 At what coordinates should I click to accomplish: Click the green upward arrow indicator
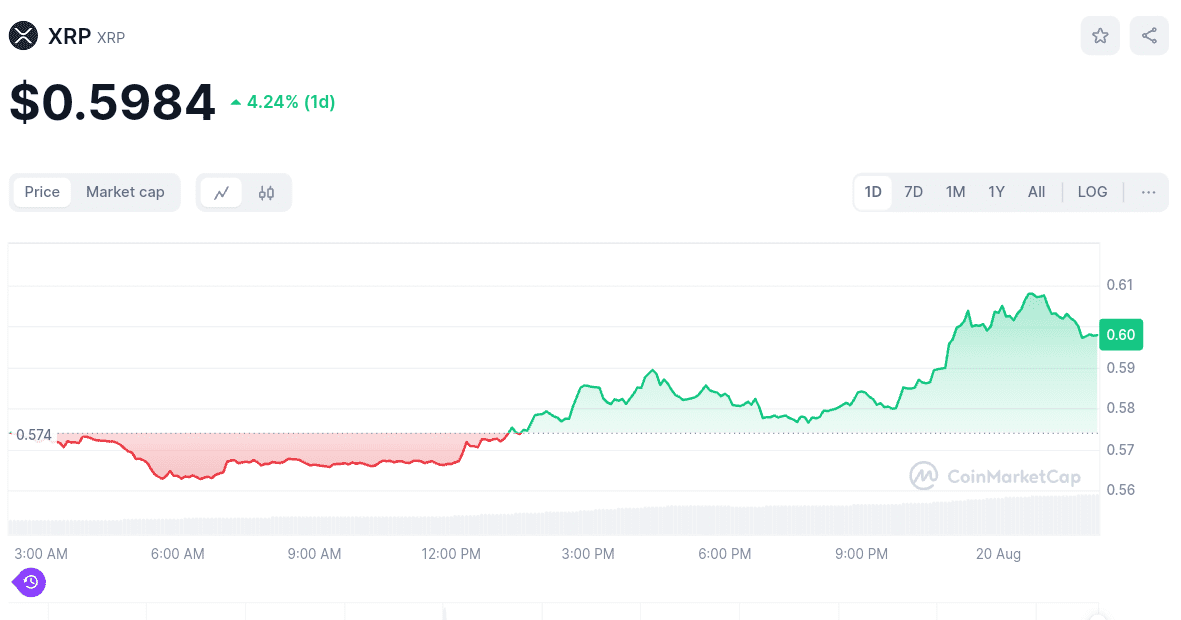237,101
